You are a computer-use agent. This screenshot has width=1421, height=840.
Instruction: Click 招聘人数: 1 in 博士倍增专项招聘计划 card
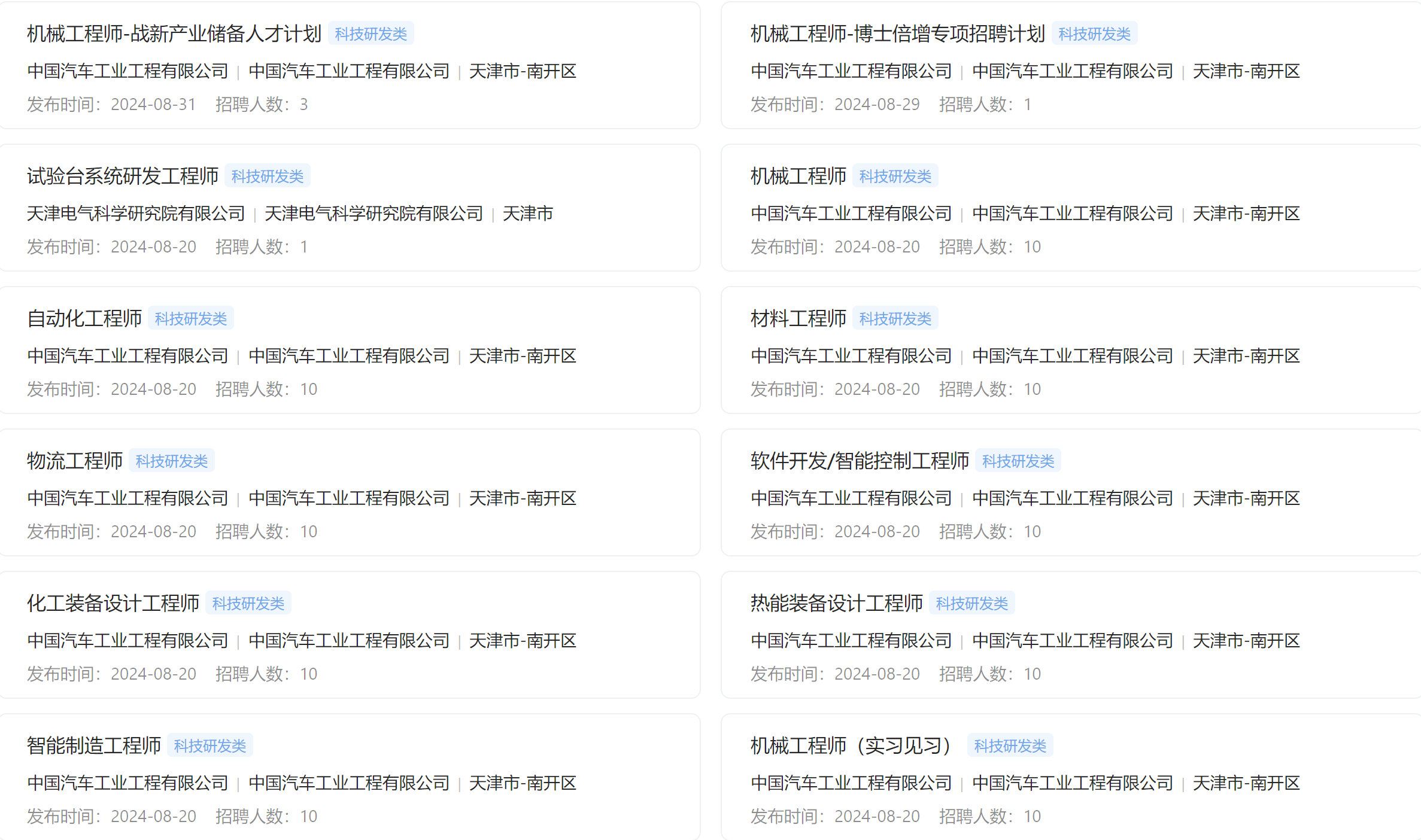click(x=985, y=105)
